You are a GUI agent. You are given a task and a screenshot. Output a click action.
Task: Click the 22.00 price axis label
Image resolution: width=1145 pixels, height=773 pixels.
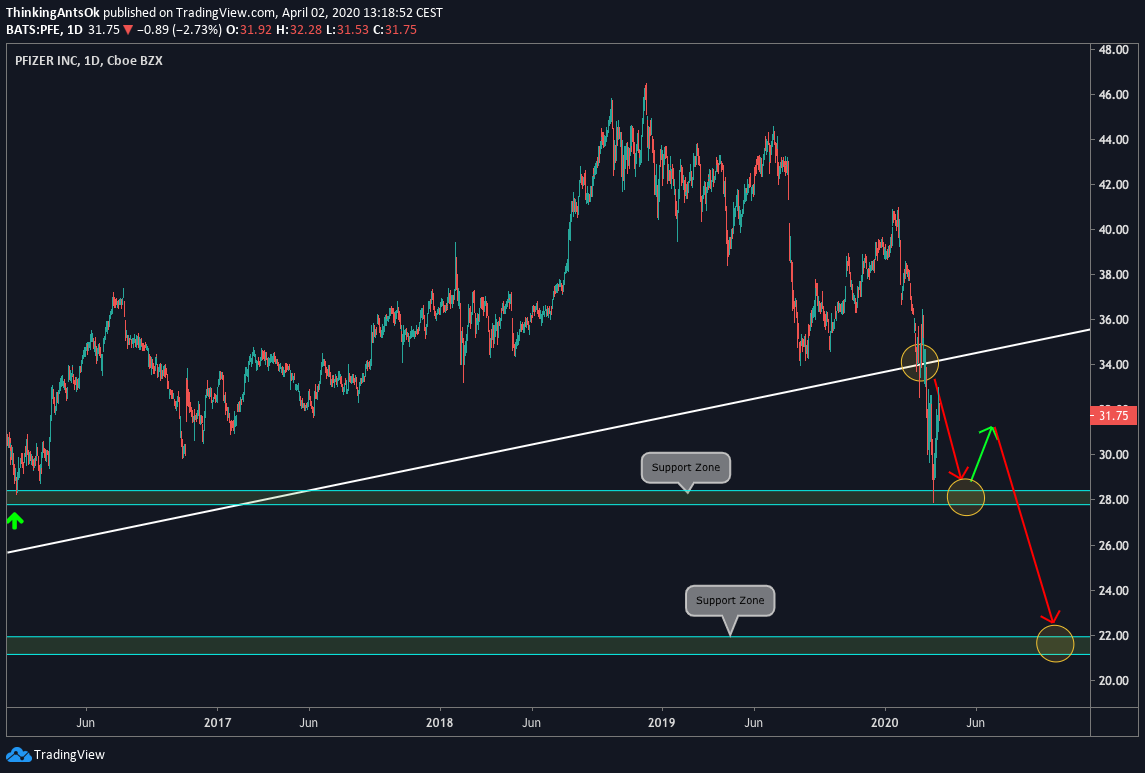tap(1114, 636)
